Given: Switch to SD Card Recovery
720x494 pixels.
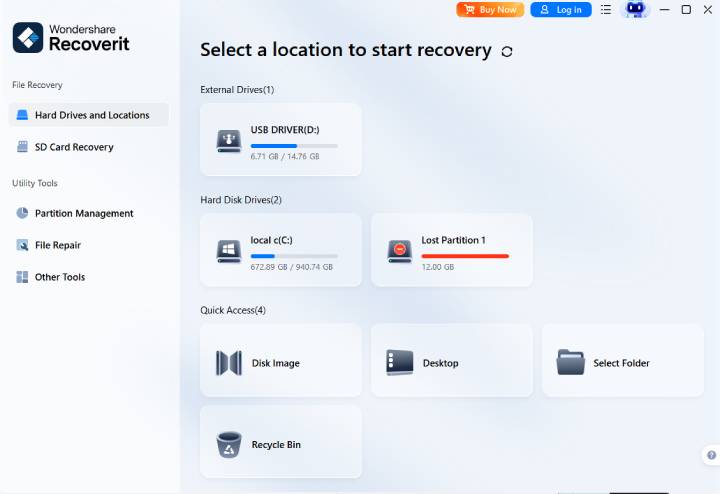Looking at the screenshot, I should [88, 146].
